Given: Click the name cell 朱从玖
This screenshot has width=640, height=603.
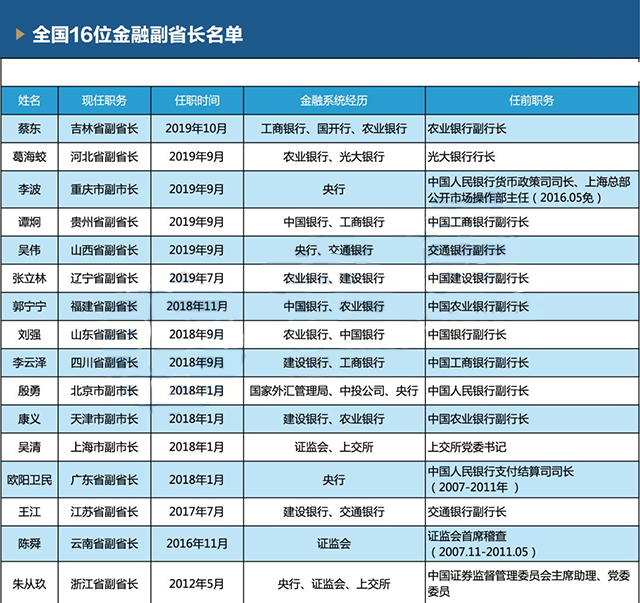Looking at the screenshot, I should coord(29,584).
